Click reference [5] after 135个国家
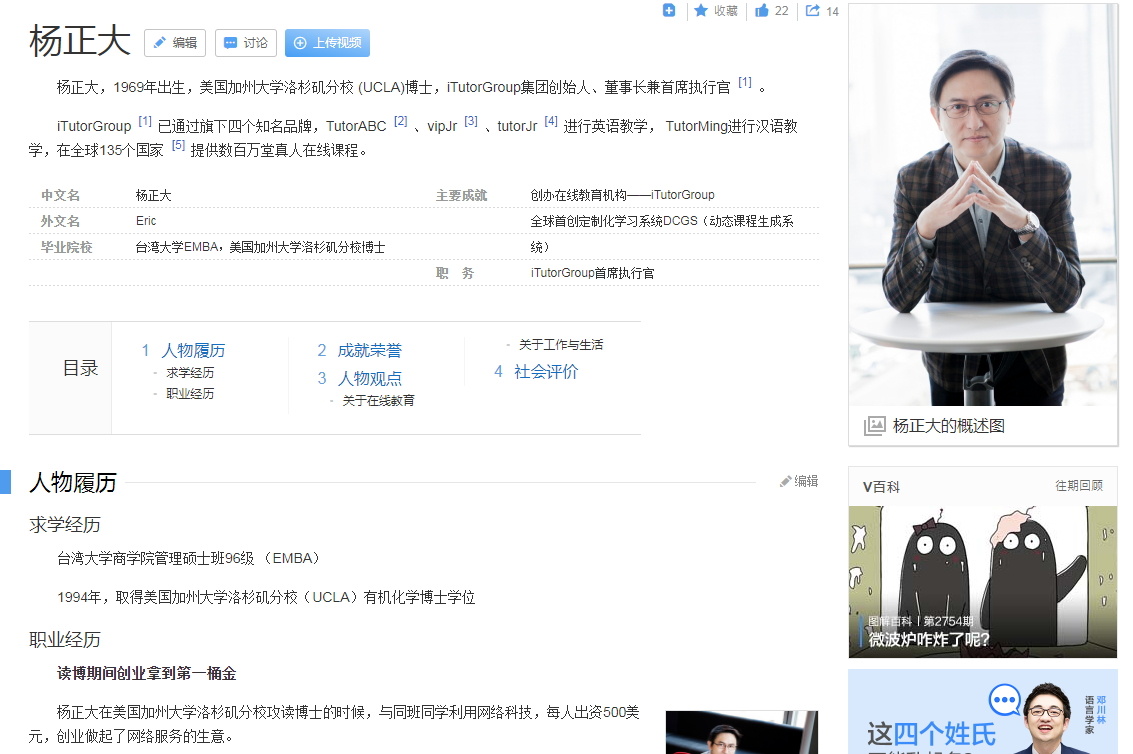This screenshot has width=1133, height=754. click(178, 145)
